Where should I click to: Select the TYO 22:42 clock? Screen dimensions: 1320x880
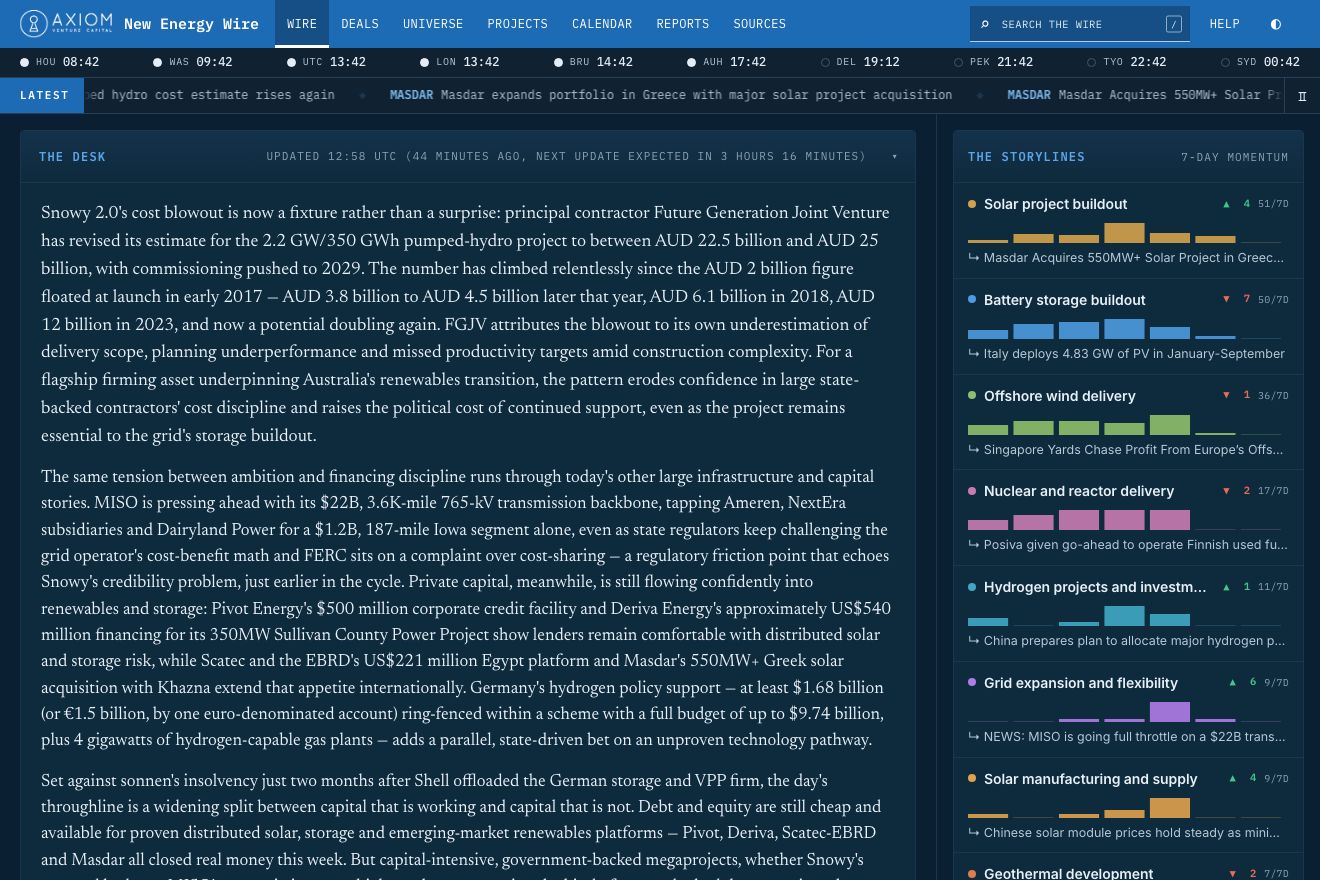point(1127,62)
